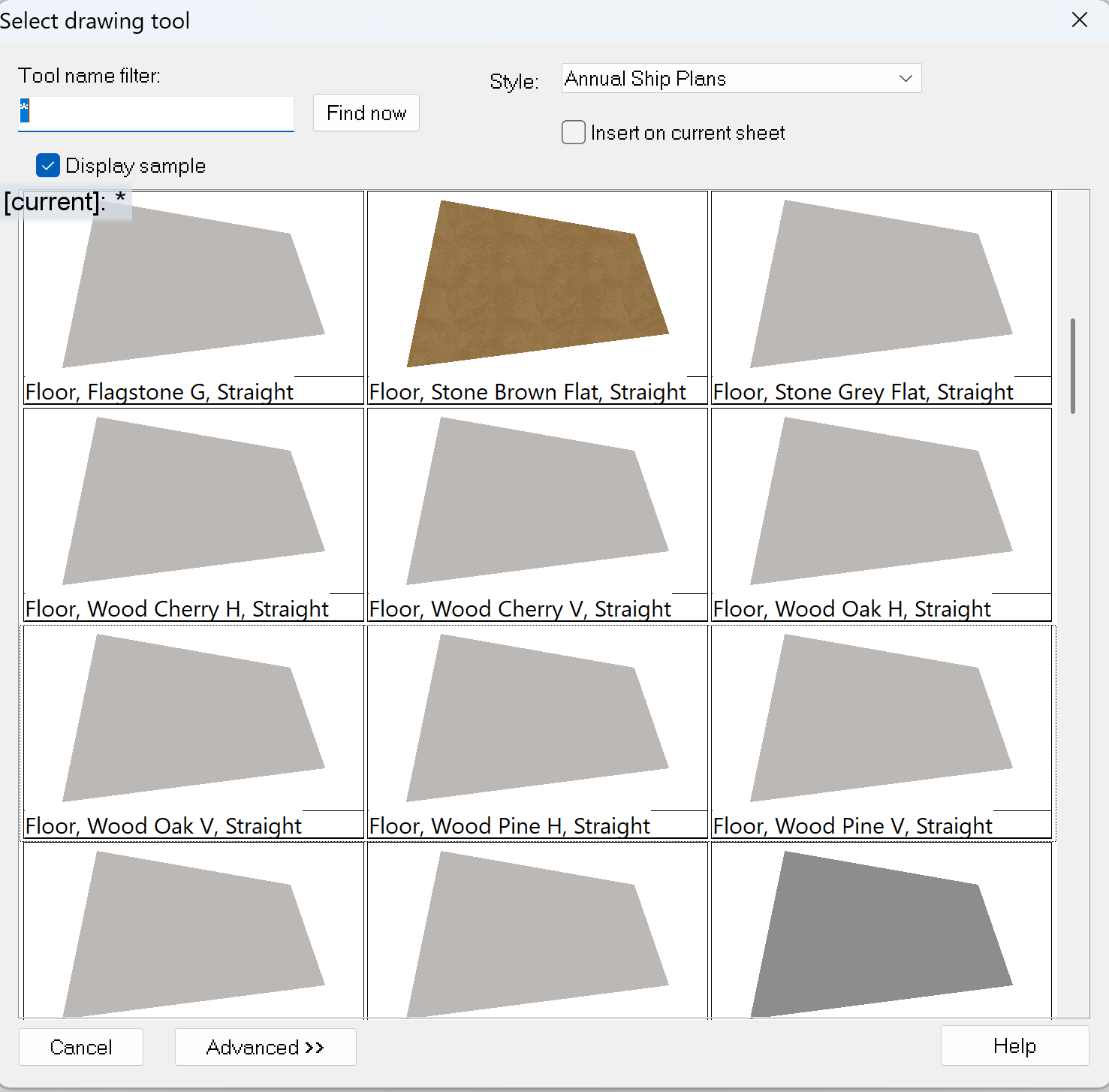
Task: Select Floor, Wood Oak H, Straight
Action: point(881,514)
